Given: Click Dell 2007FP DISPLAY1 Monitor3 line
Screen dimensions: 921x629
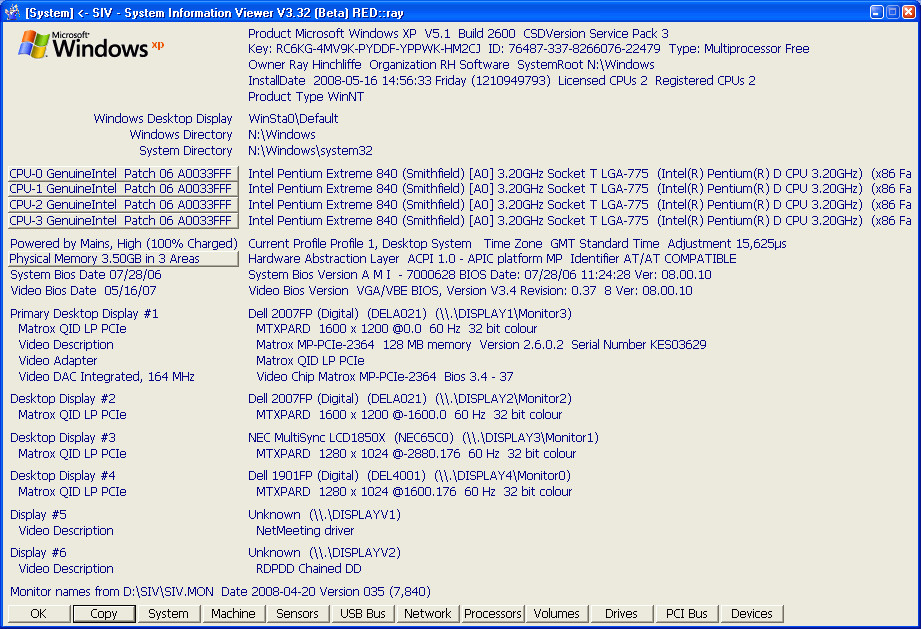Looking at the screenshot, I should 409,314.
